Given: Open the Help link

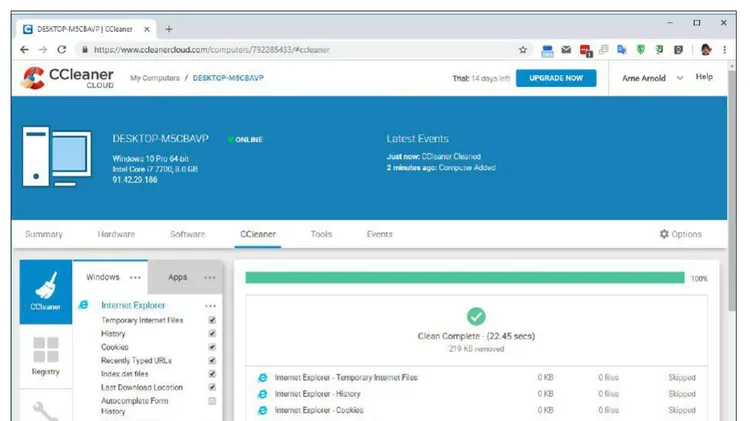Looking at the screenshot, I should point(704,77).
